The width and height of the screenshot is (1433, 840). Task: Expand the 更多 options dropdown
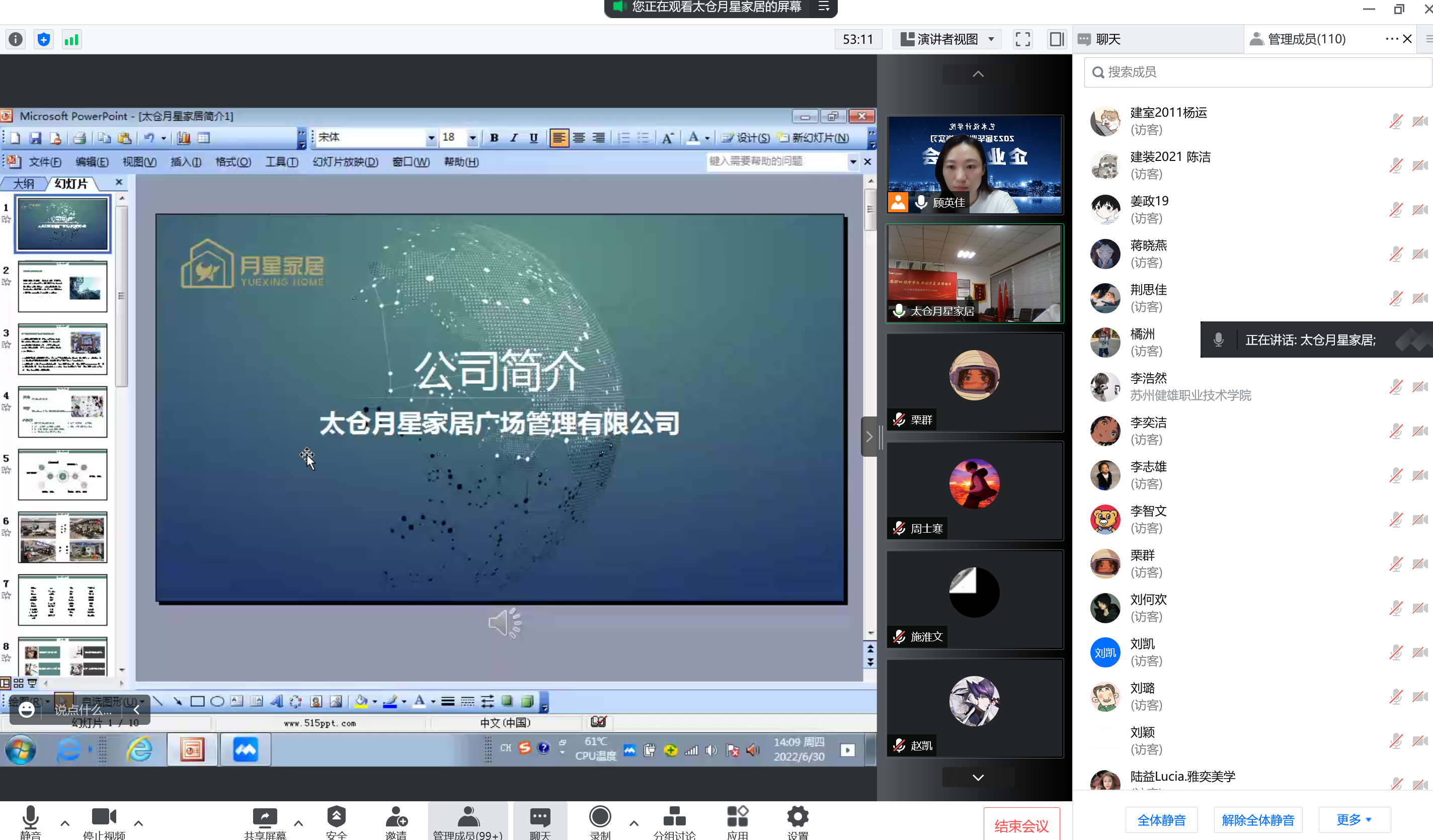[x=1354, y=819]
